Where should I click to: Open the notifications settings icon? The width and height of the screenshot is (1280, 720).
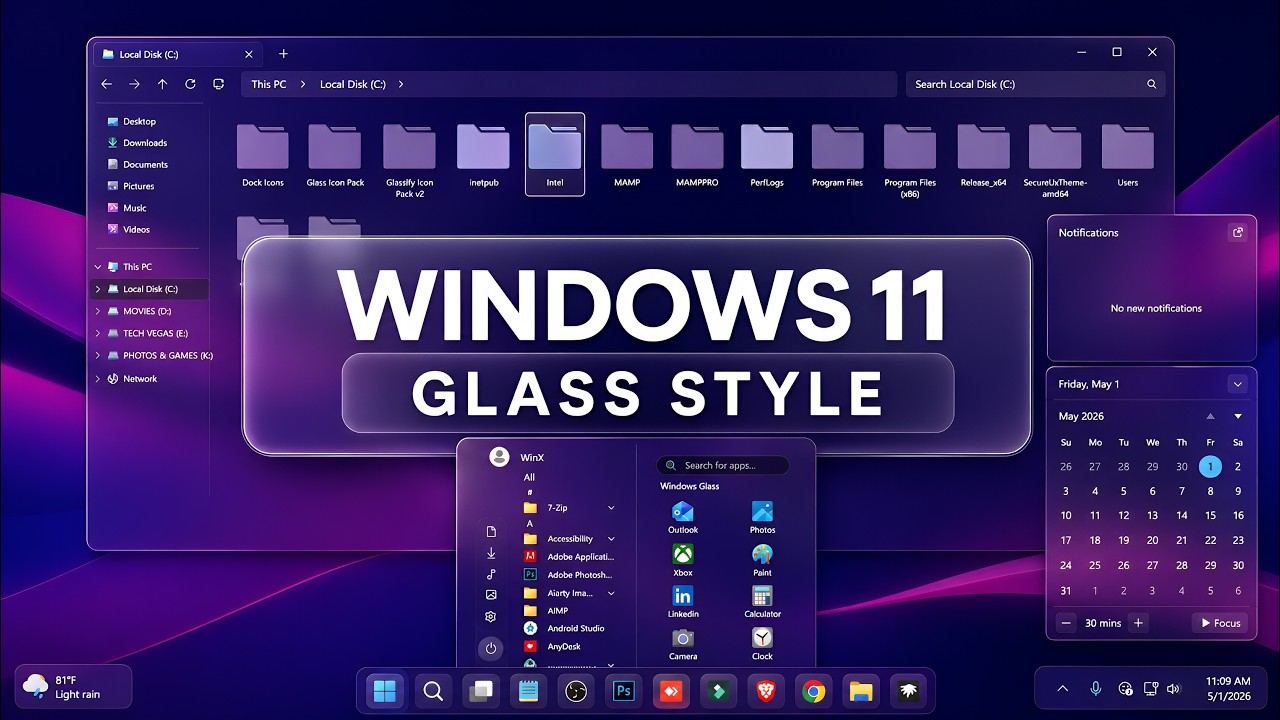click(1237, 232)
